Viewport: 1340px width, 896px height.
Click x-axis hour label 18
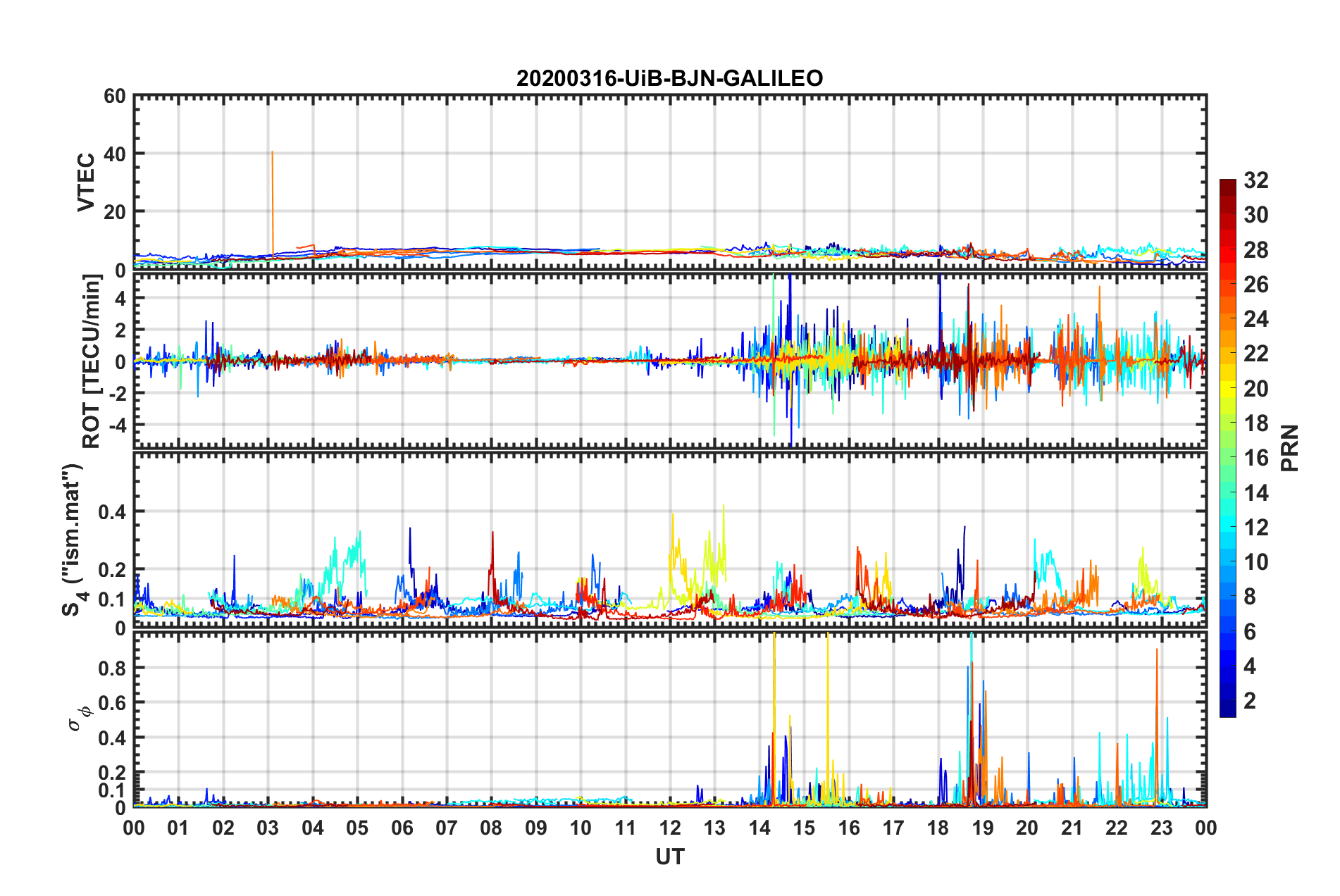point(938,828)
